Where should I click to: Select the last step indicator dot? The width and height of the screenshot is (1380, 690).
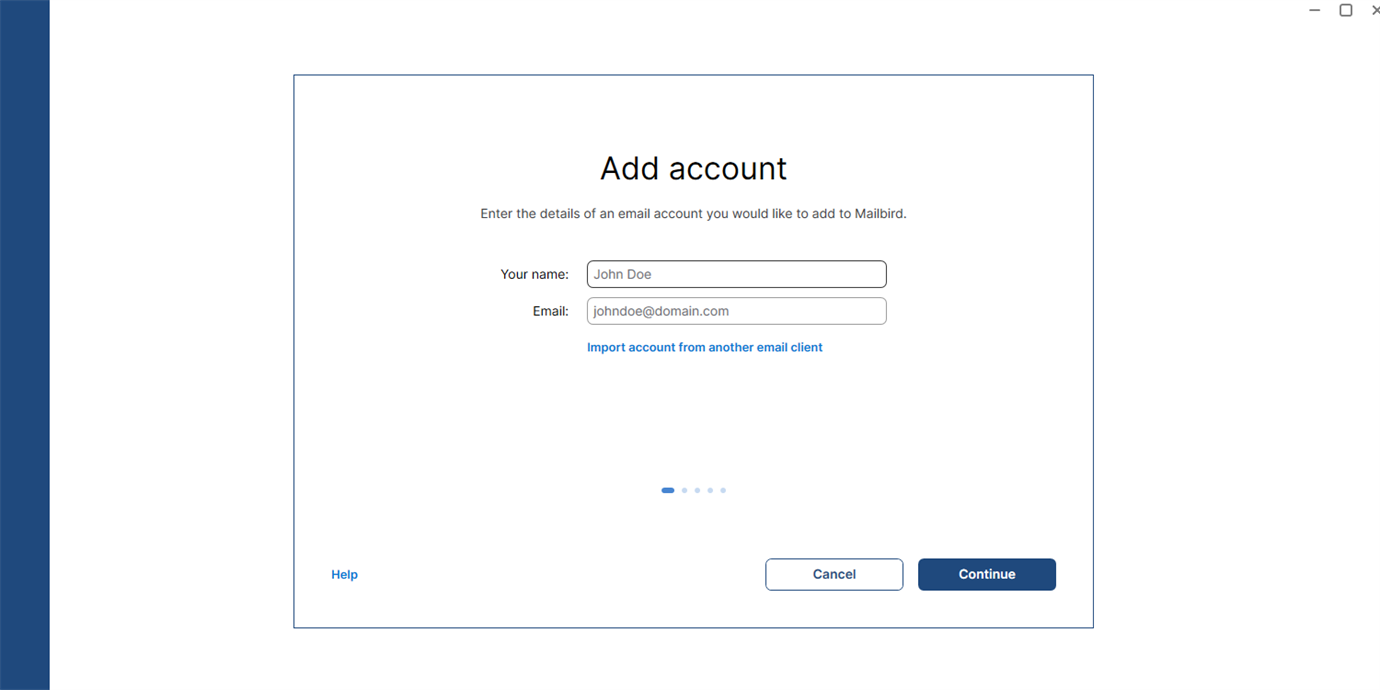pos(723,490)
